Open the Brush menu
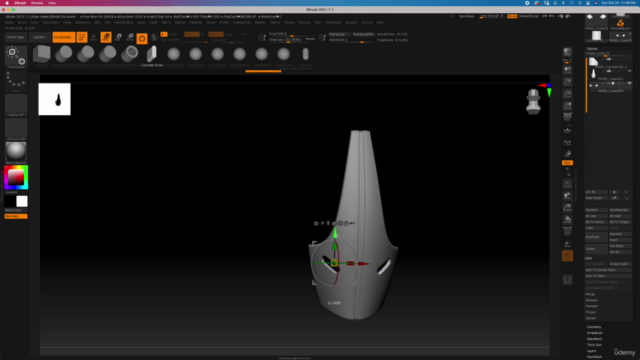This screenshot has width=640, height=360. tap(22, 22)
